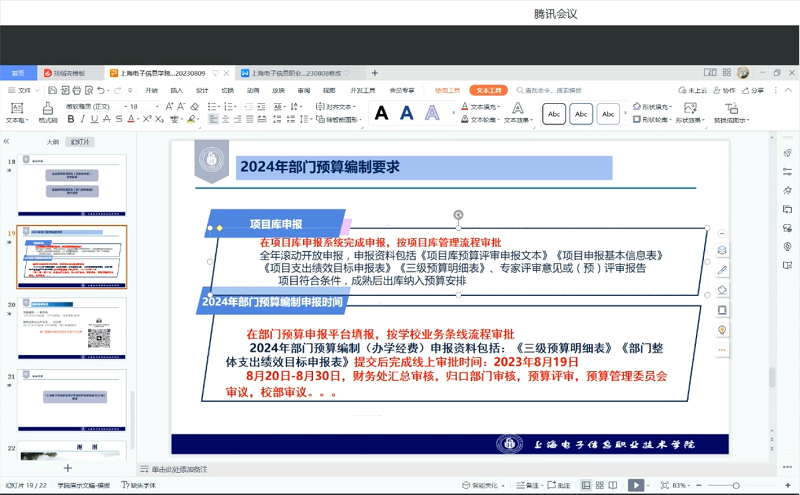Click the save icon in quick access toolbar
The image size is (800, 495).
54,91
